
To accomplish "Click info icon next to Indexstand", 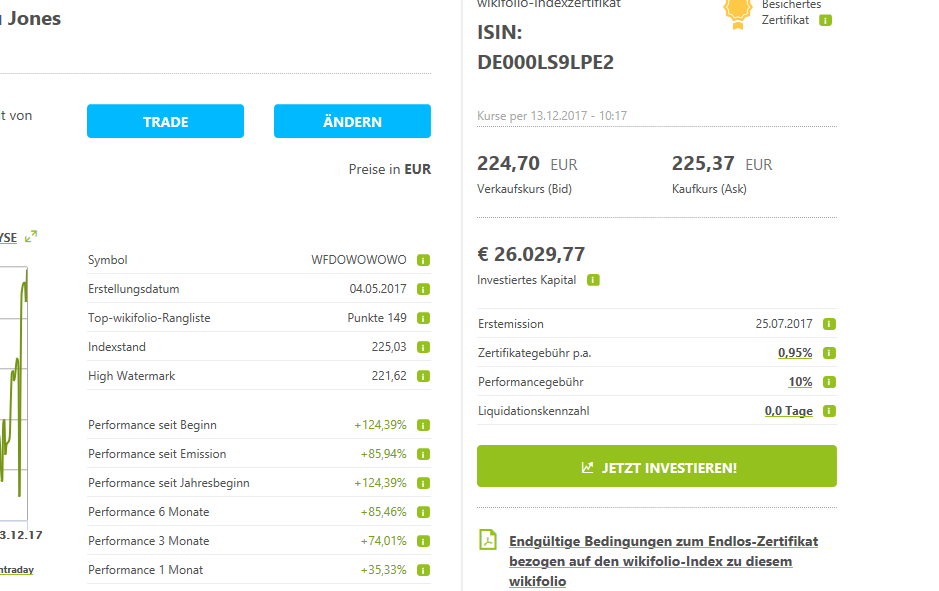I will click(422, 346).
